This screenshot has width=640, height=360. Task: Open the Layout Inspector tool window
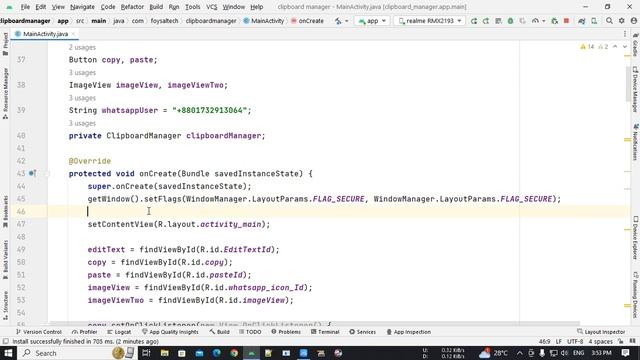[601, 332]
